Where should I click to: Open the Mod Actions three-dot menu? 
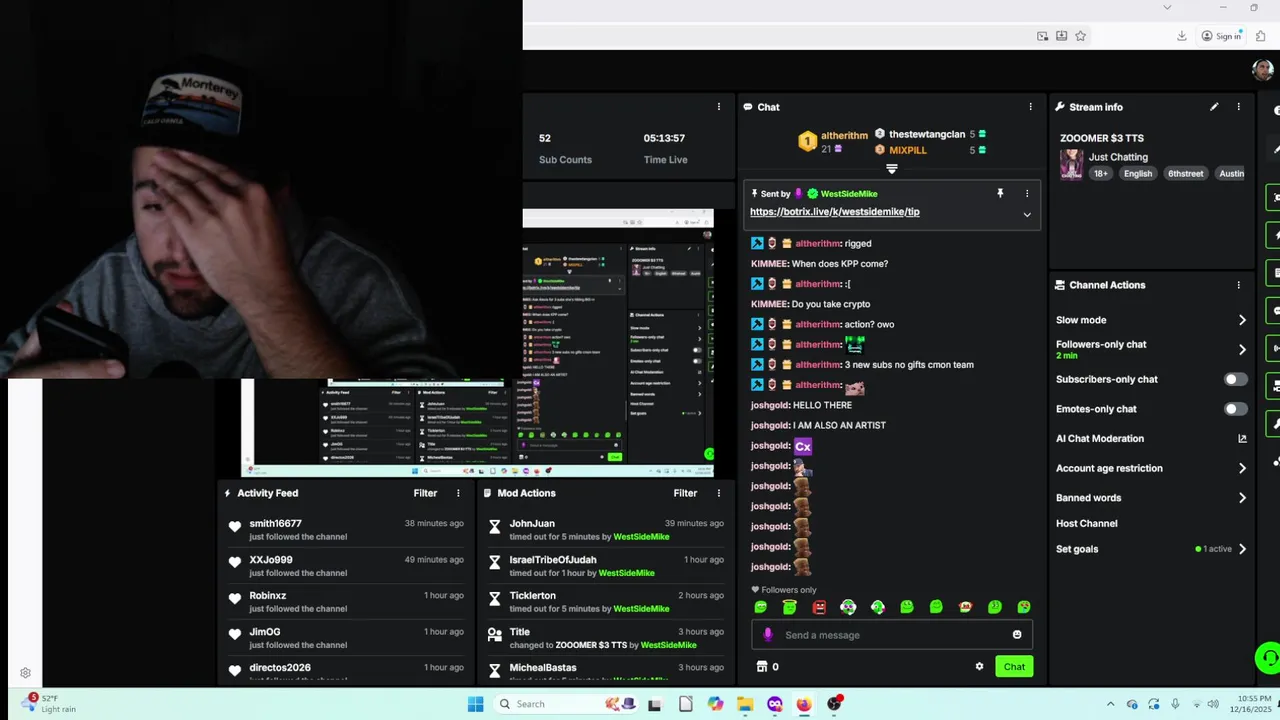[718, 493]
